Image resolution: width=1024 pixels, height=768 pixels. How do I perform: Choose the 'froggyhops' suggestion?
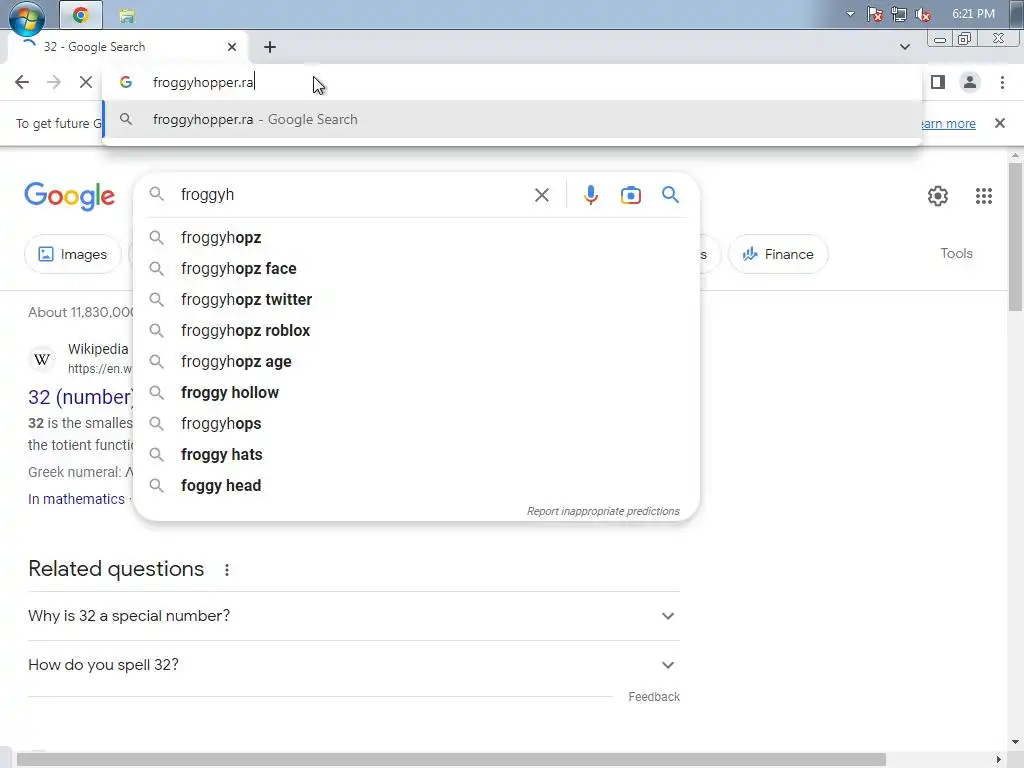(417, 424)
